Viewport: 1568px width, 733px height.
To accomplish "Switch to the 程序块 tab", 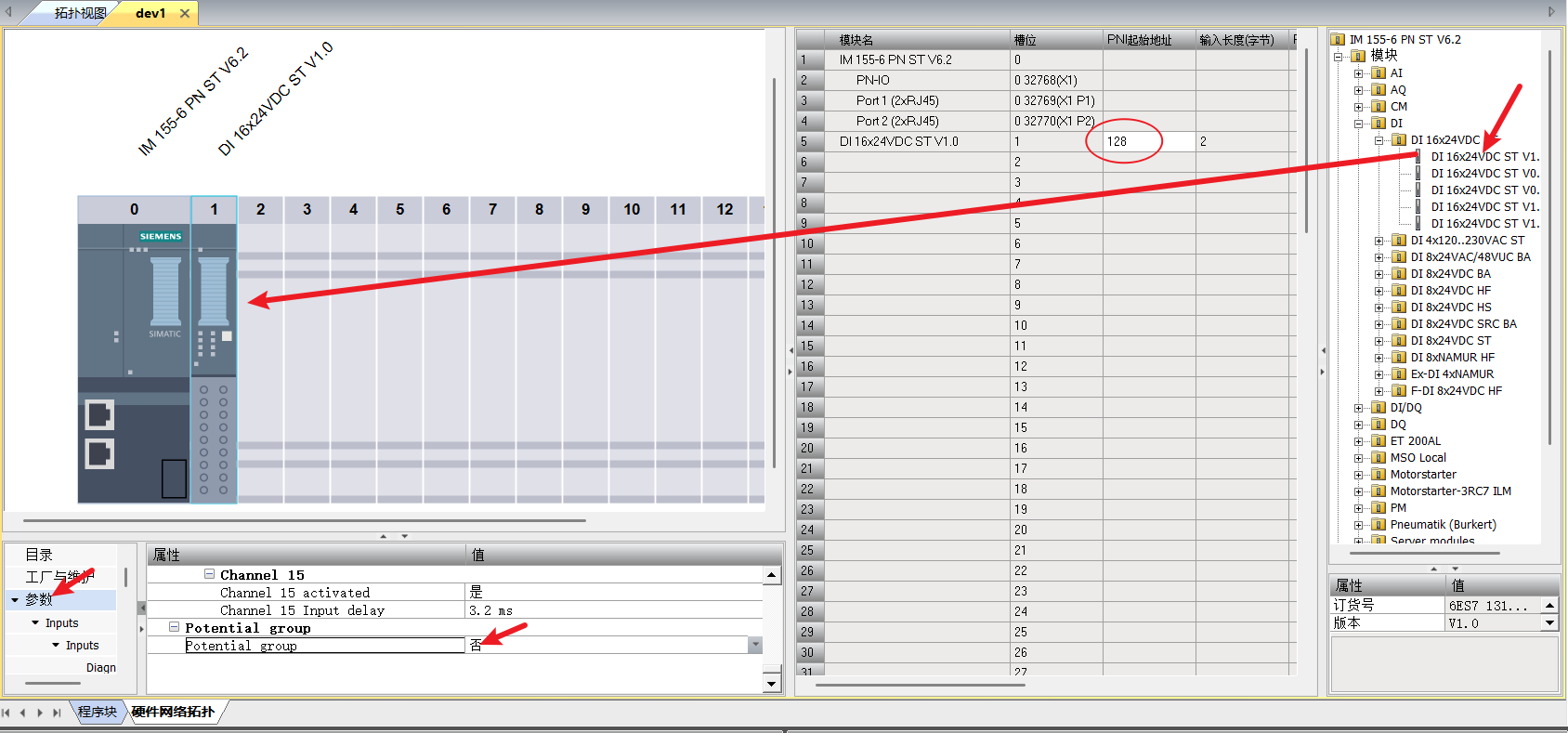I will (x=98, y=712).
